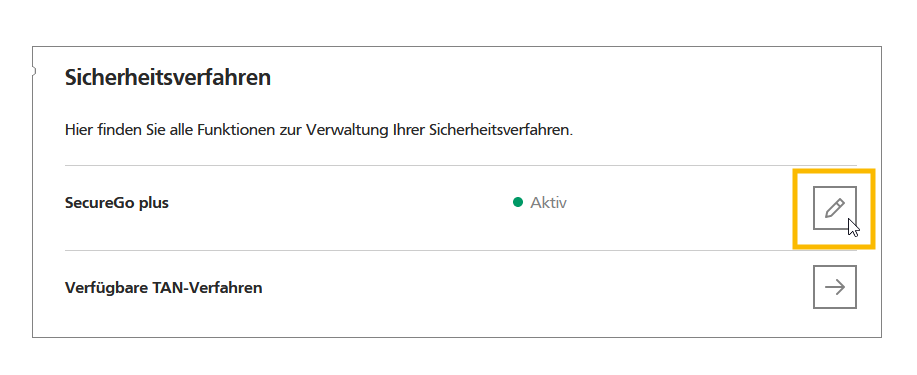917x375 pixels.
Task: Click the word plus in SecureGo plus
Action: coord(154,204)
